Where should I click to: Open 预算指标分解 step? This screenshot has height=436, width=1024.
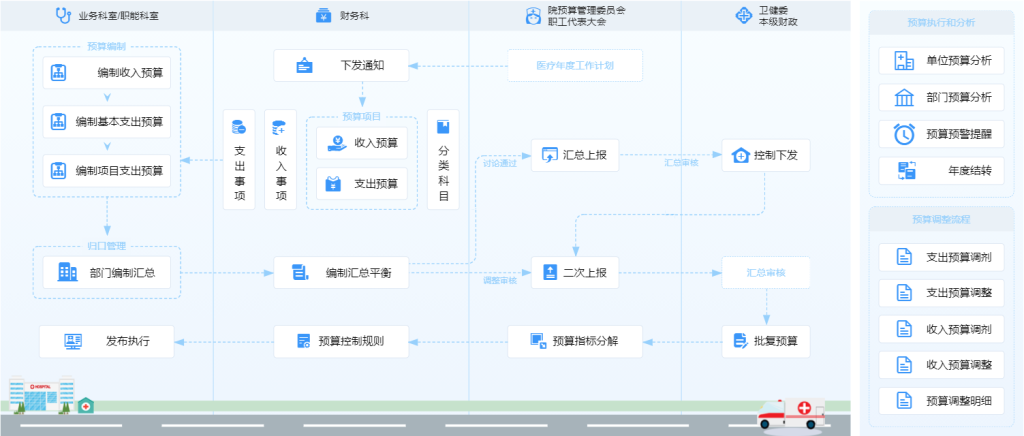pos(574,342)
